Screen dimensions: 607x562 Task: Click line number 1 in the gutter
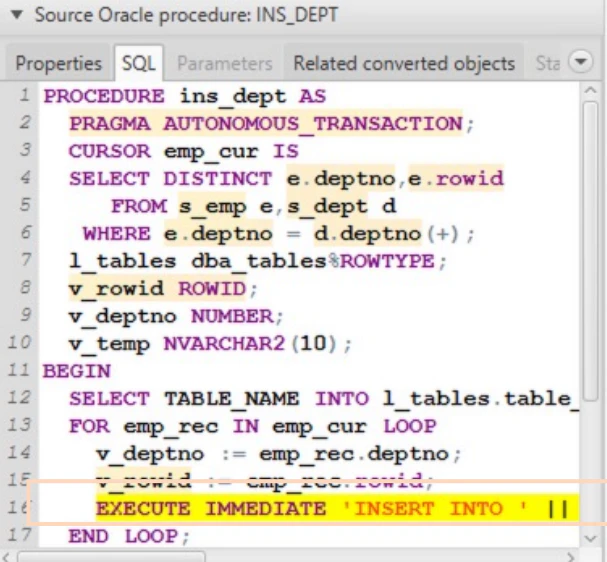(x=24, y=95)
